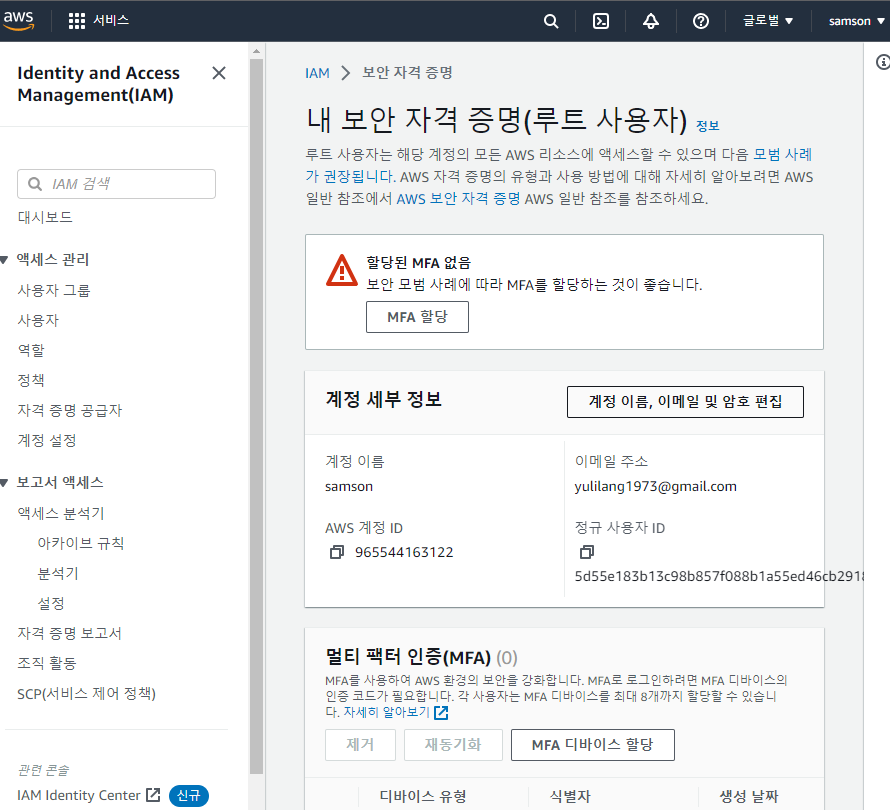The width and height of the screenshot is (890, 810).
Task: Open the notifications bell icon
Action: coord(650,22)
